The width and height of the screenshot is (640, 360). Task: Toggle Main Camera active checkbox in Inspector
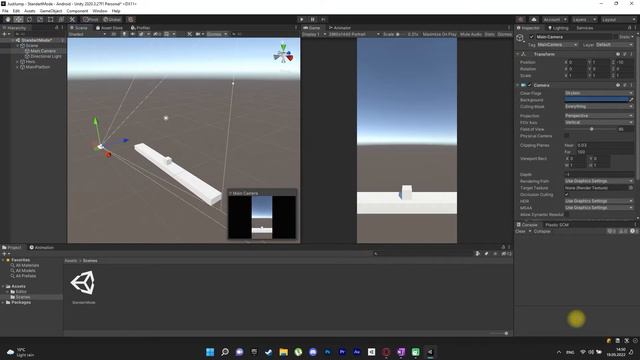tap(531, 37)
